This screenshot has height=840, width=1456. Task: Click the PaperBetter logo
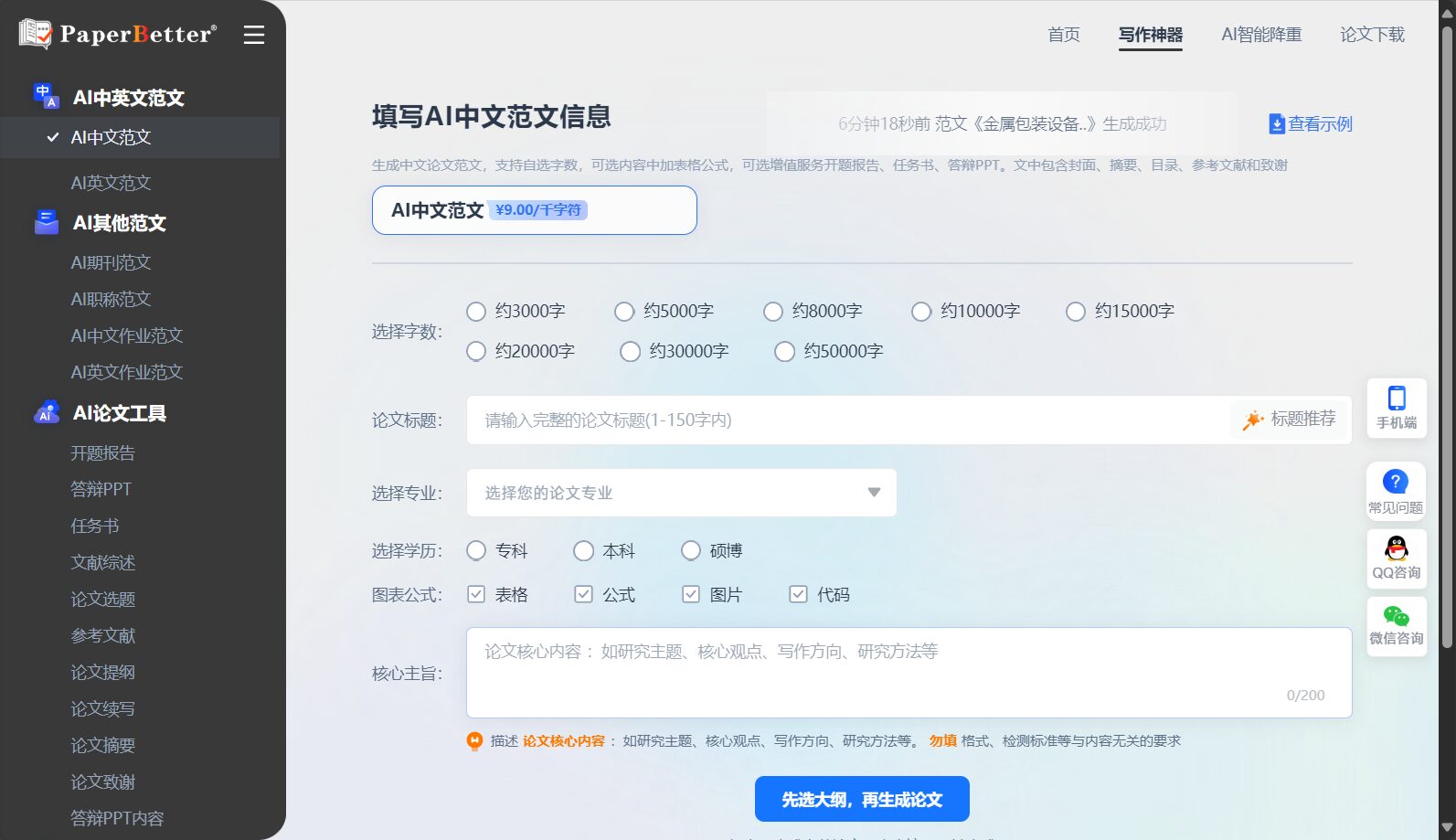click(x=118, y=34)
